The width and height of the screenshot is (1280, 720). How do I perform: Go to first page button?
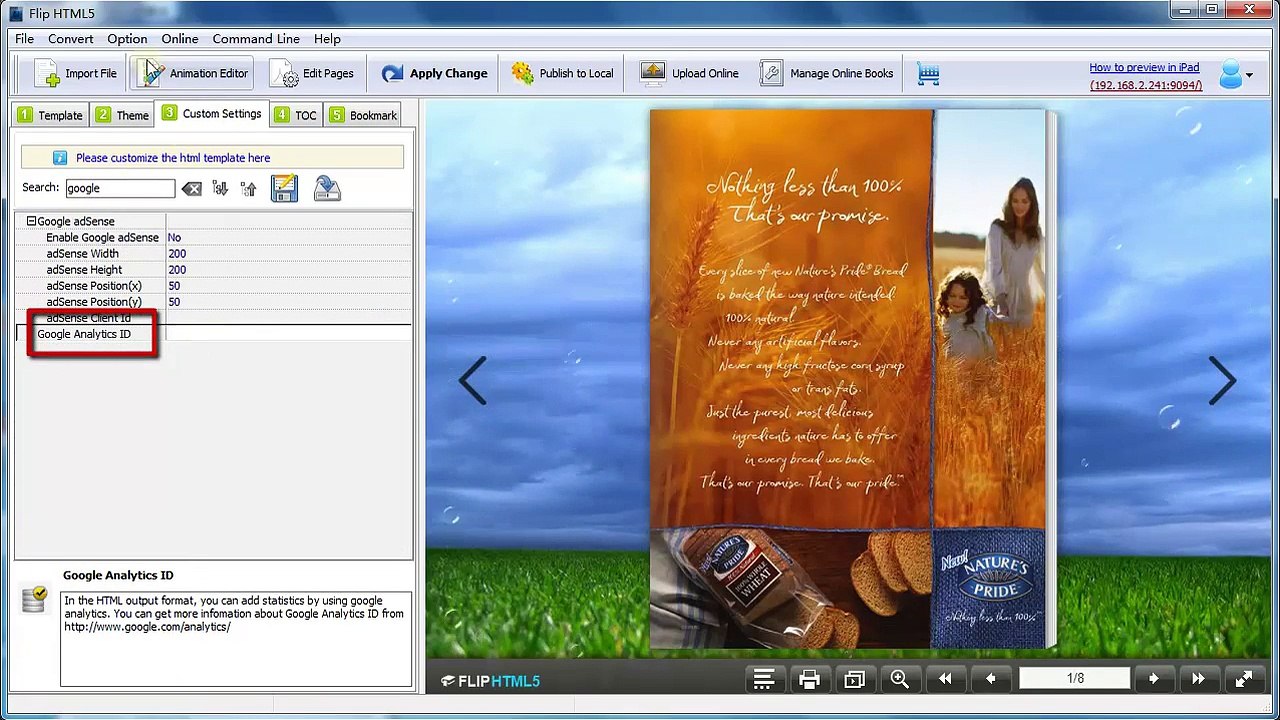click(945, 680)
